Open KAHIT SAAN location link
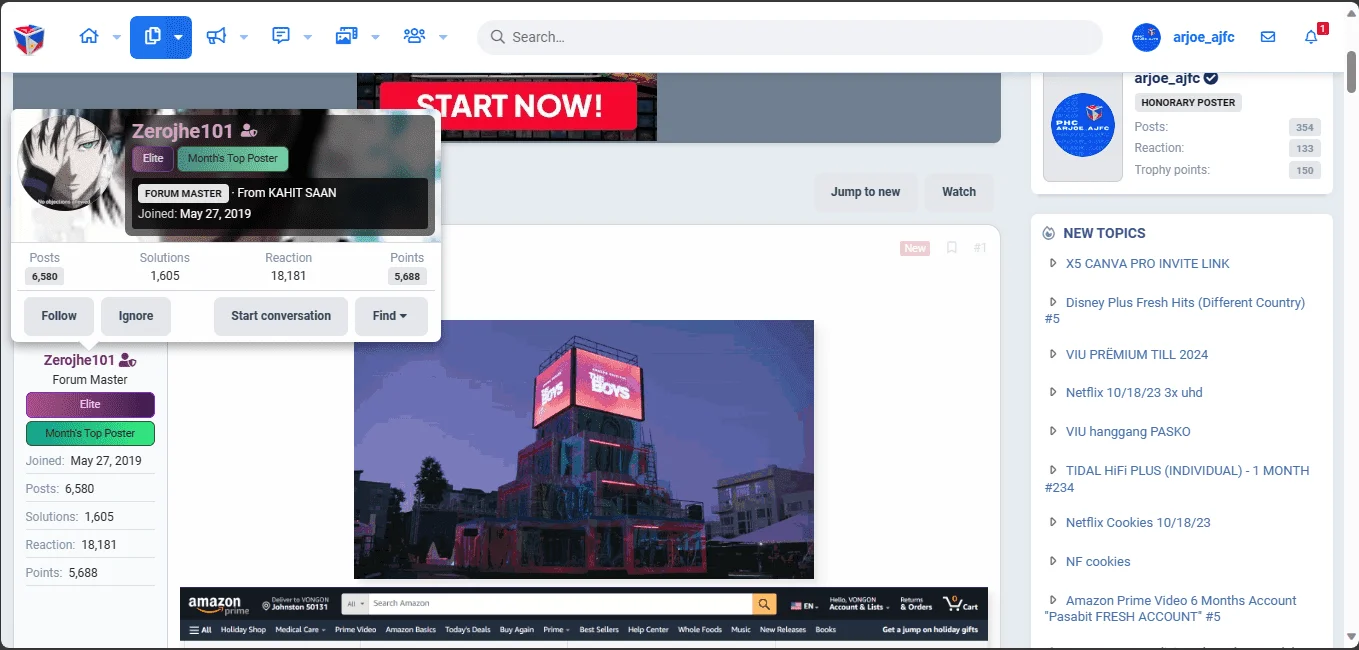1359x650 pixels. (x=302, y=193)
